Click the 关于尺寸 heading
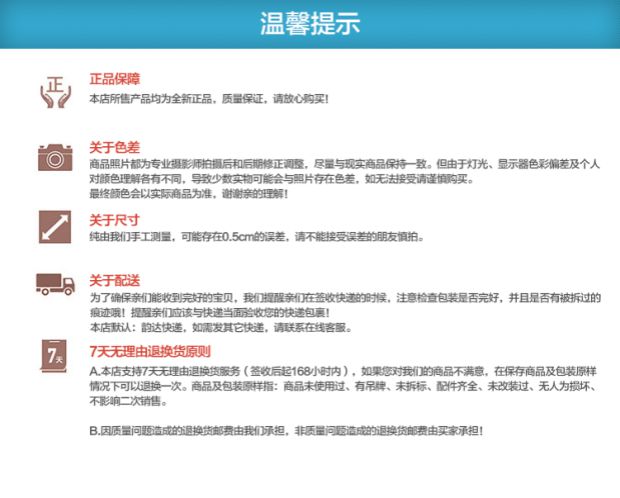 (x=115, y=220)
